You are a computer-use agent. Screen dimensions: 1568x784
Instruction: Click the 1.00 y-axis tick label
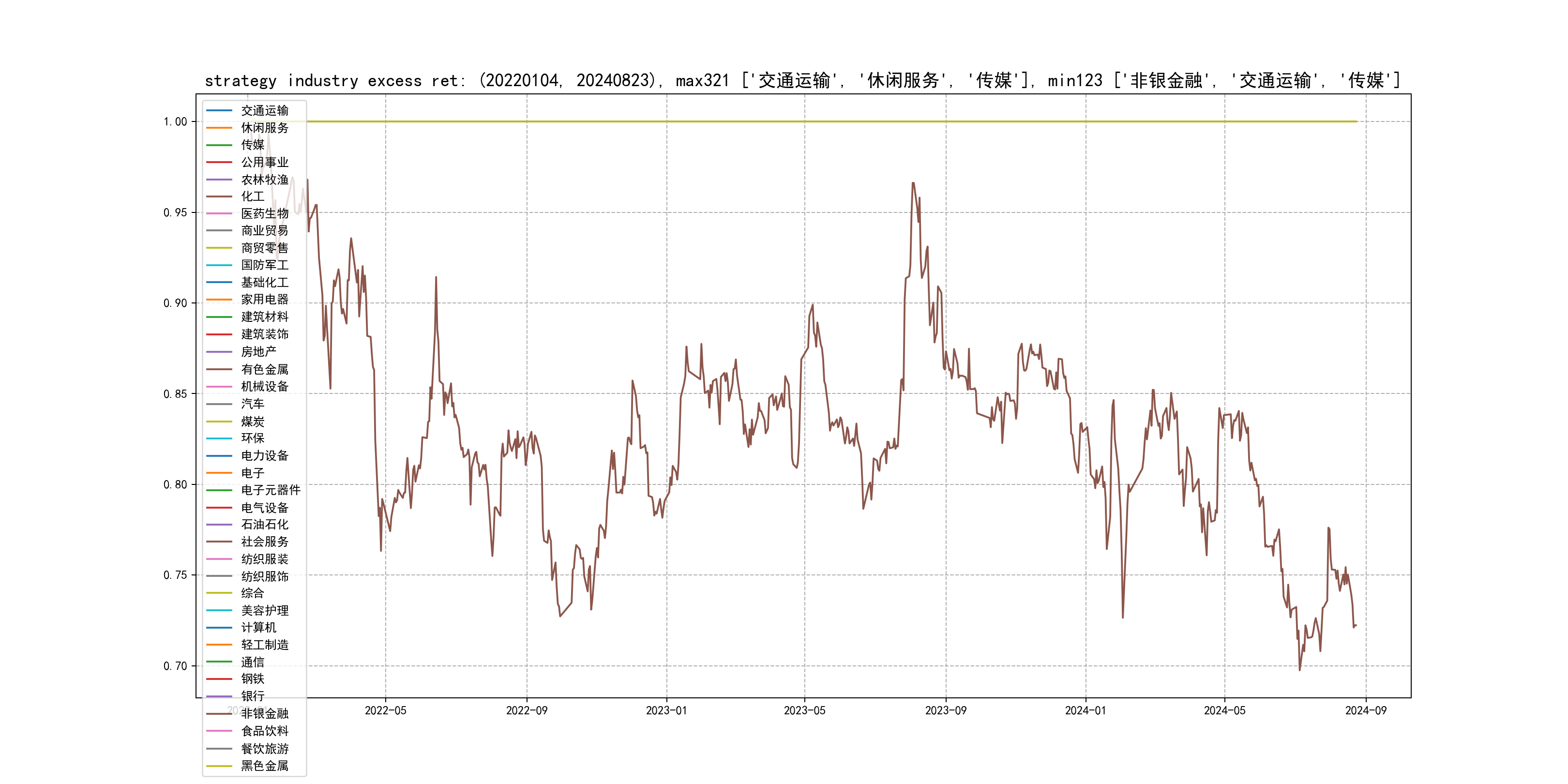pos(175,122)
